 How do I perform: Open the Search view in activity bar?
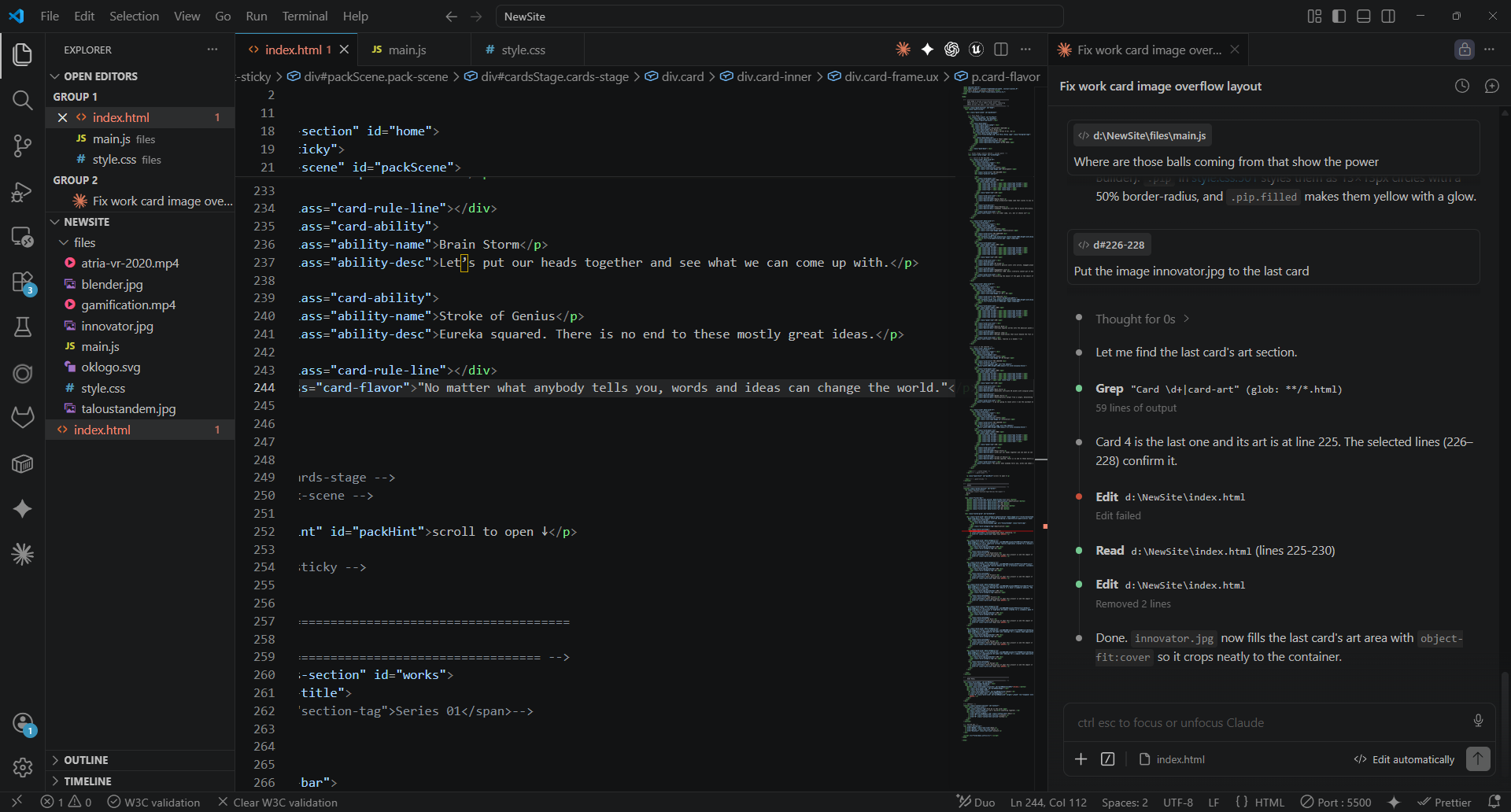click(x=23, y=100)
